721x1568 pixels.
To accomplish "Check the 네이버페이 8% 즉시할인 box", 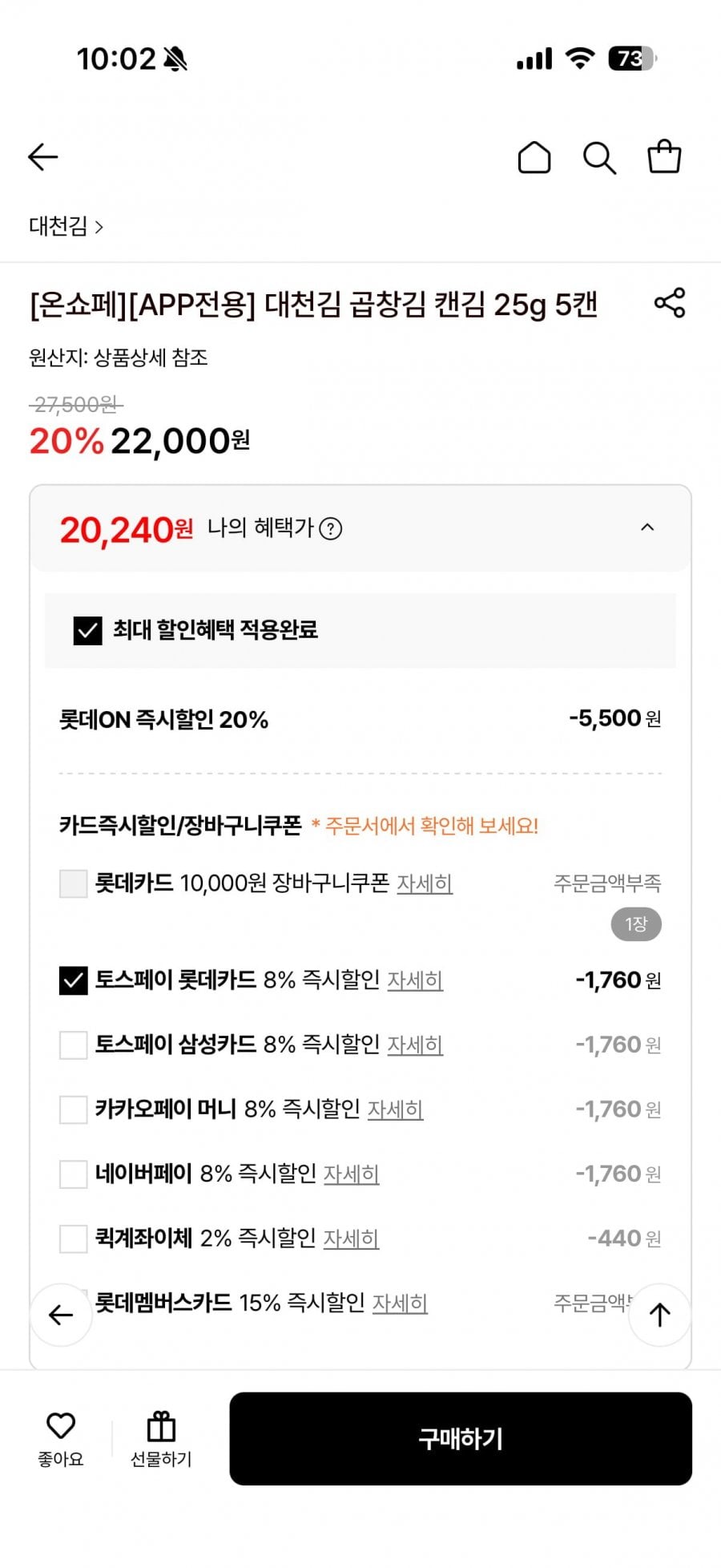I will tap(73, 1174).
